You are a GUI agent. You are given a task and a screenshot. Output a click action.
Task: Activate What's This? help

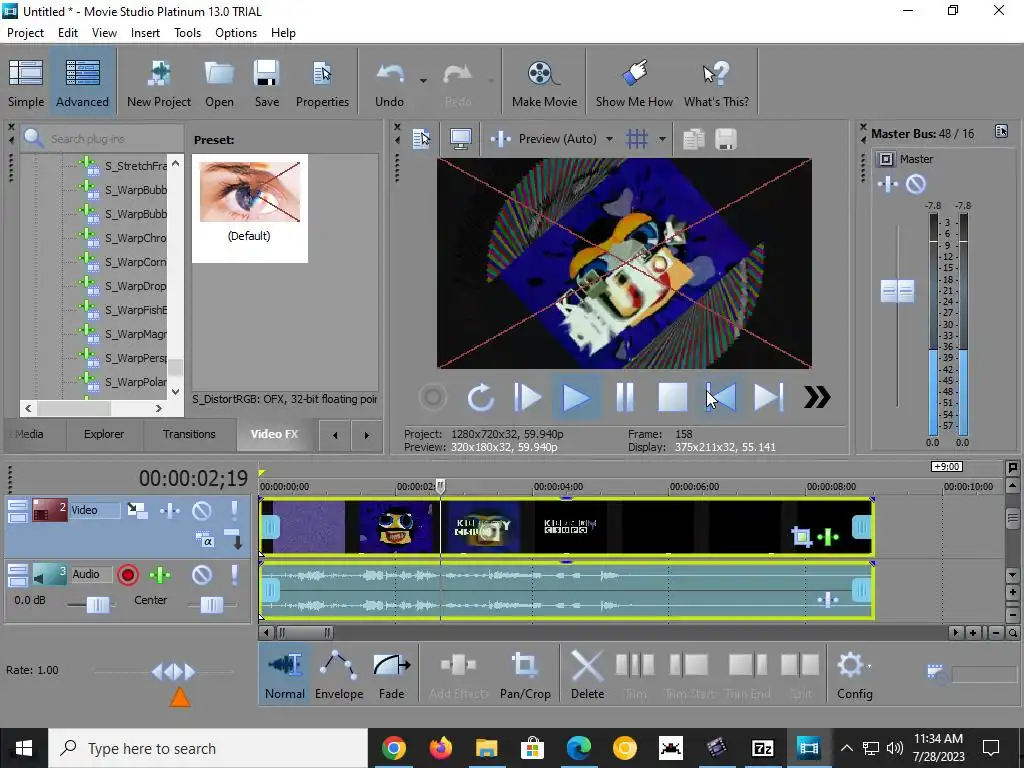click(x=716, y=82)
